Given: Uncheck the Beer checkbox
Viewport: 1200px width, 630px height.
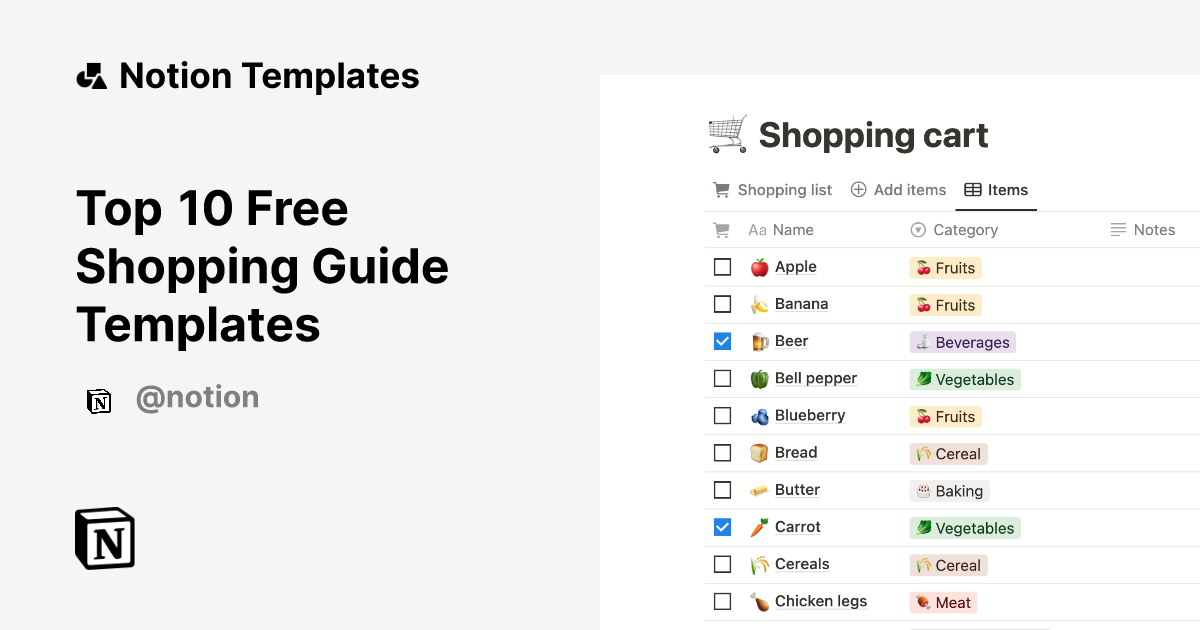Looking at the screenshot, I should tap(722, 340).
